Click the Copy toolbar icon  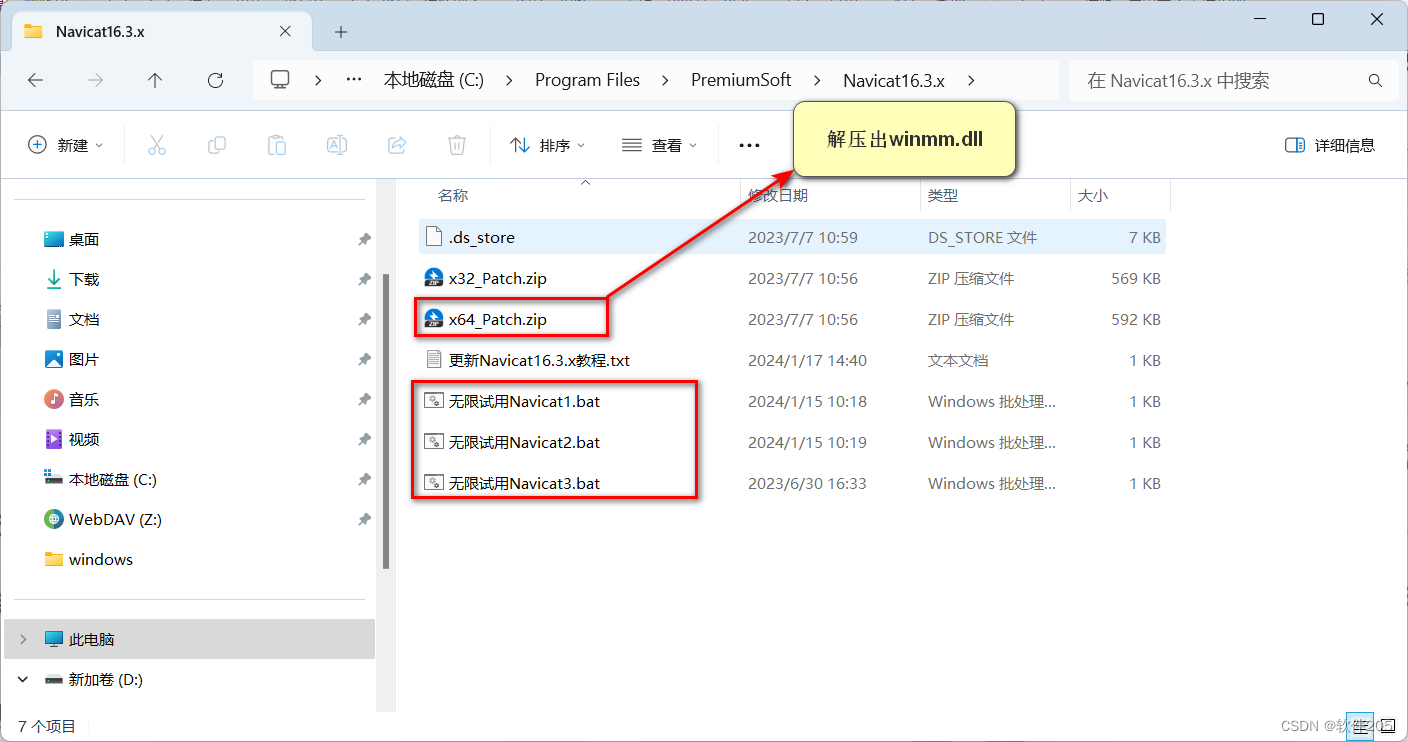pos(217,145)
